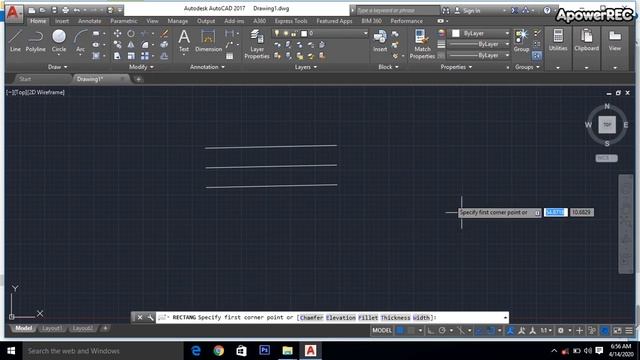Click the Width option in command line
This screenshot has width=640, height=360.
pos(421,318)
